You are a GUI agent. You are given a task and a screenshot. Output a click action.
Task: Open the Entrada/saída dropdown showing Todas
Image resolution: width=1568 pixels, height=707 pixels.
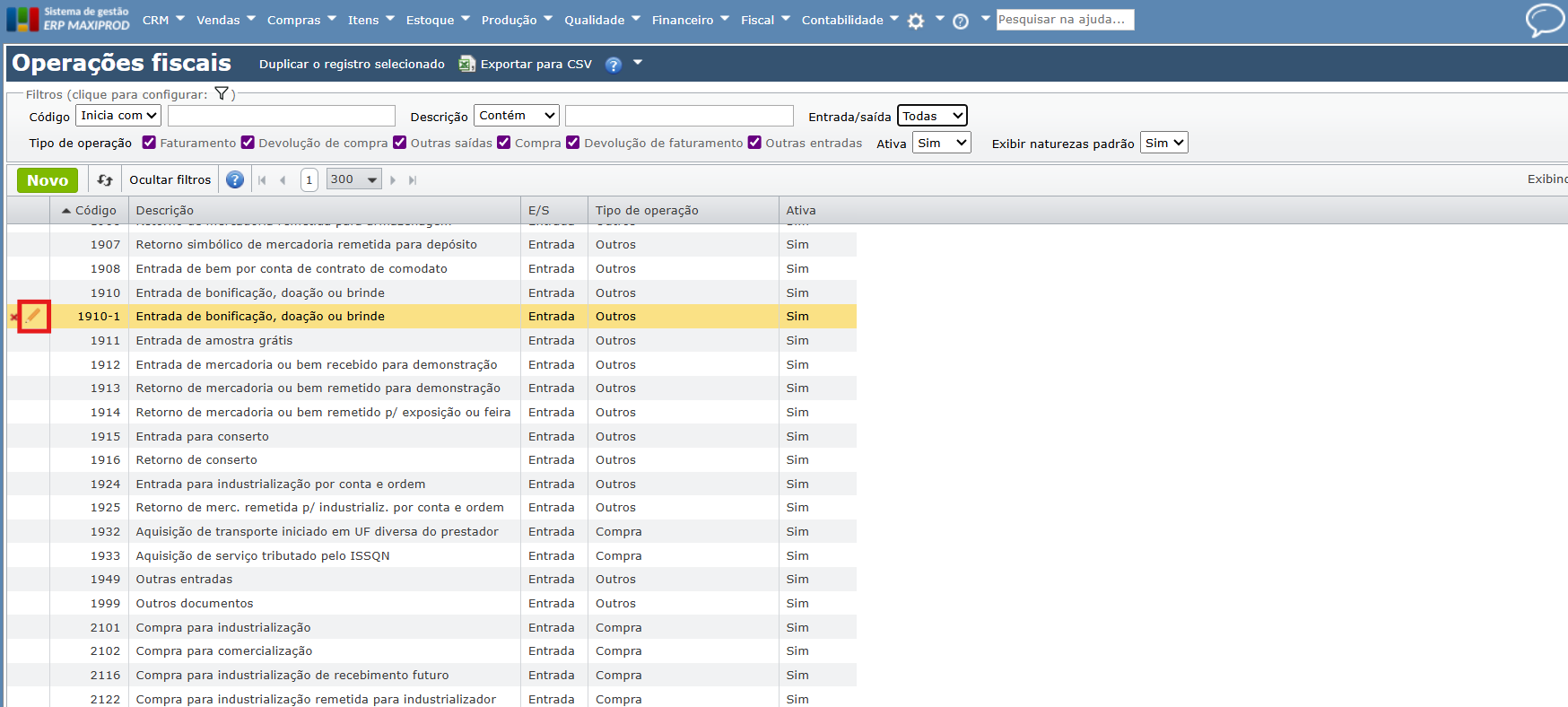tap(932, 116)
